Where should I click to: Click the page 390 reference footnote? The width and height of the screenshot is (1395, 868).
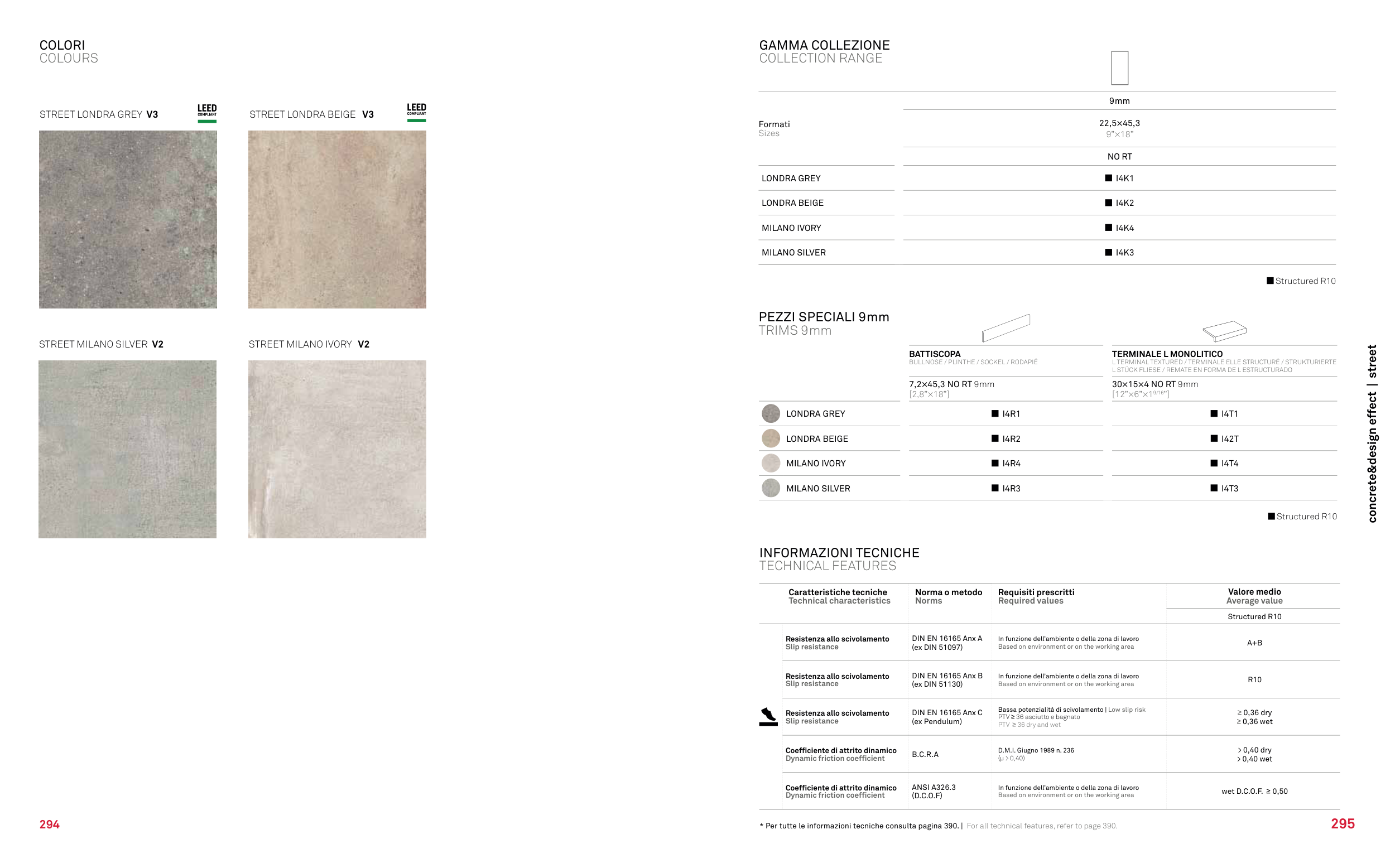[937, 826]
